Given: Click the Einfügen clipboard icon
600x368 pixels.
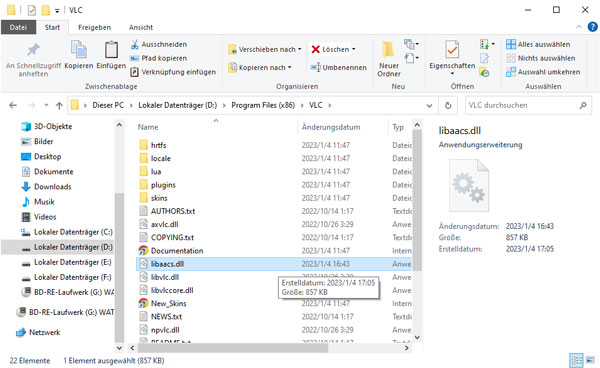Looking at the screenshot, I should 111,50.
